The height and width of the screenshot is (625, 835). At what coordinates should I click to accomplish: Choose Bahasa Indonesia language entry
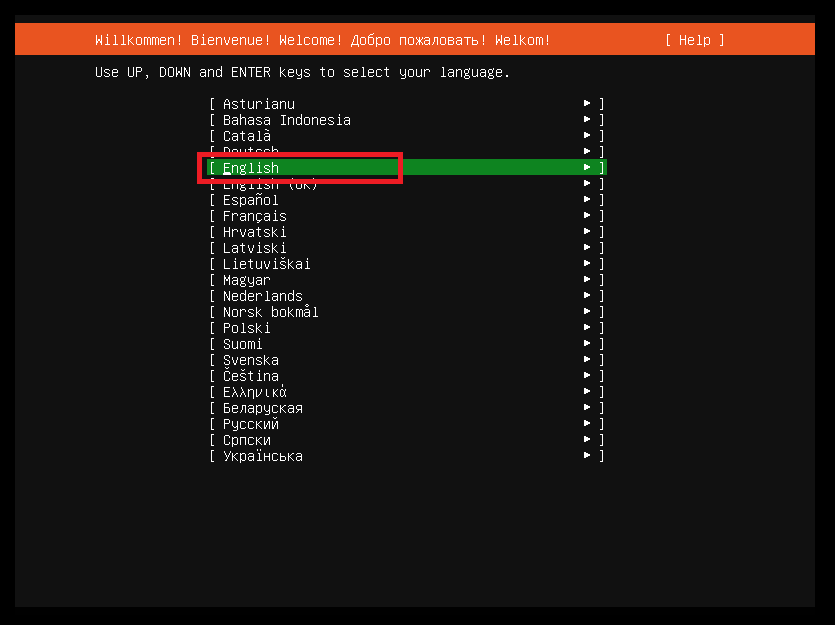[x=286, y=120]
